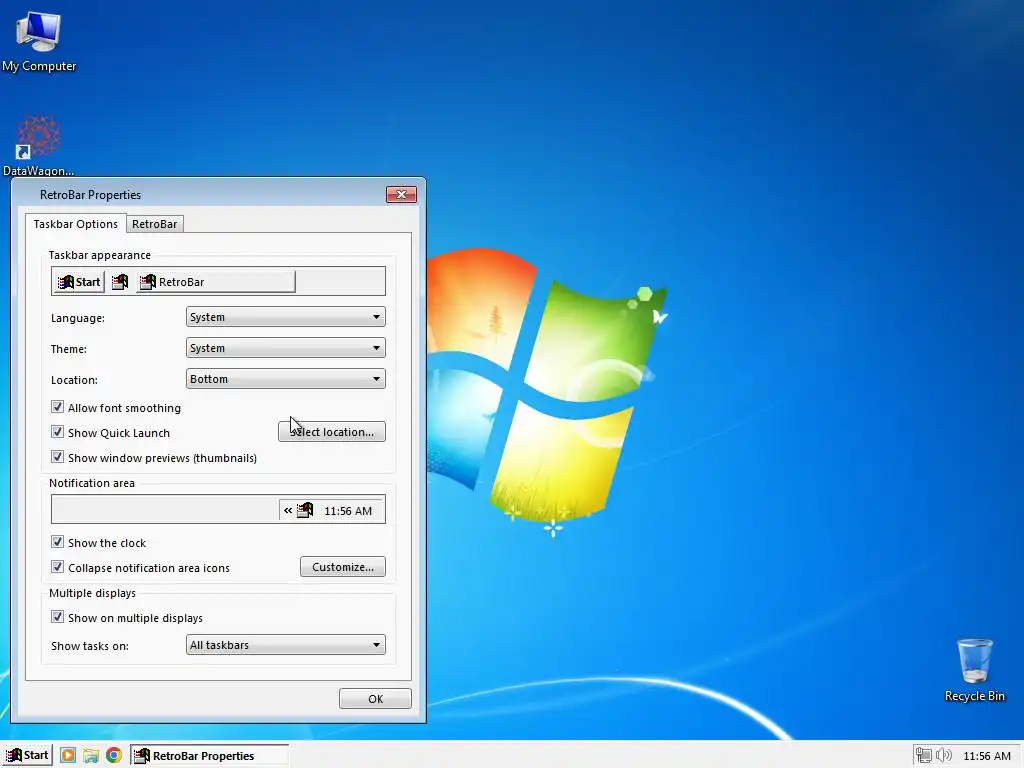1024x768 pixels.
Task: Confirm settings with the OK button
Action: [376, 699]
